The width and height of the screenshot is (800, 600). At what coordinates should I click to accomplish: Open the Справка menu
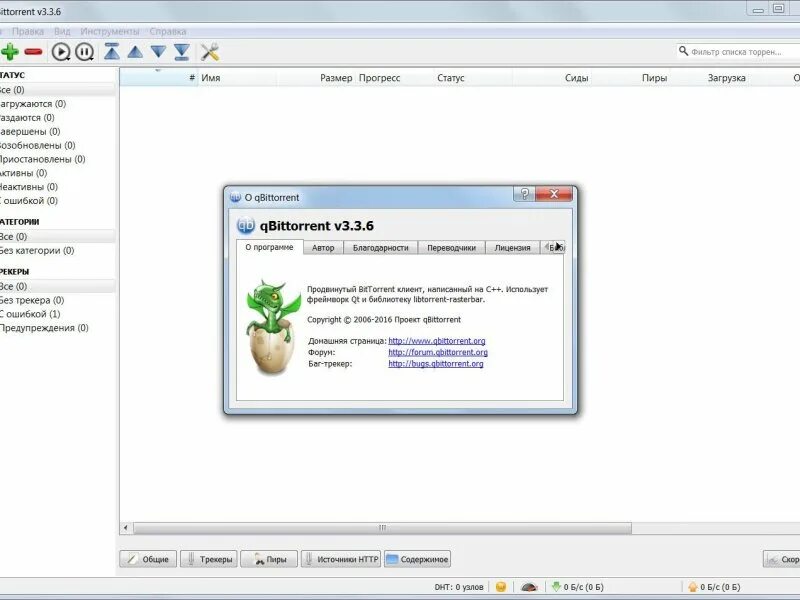pos(168,31)
